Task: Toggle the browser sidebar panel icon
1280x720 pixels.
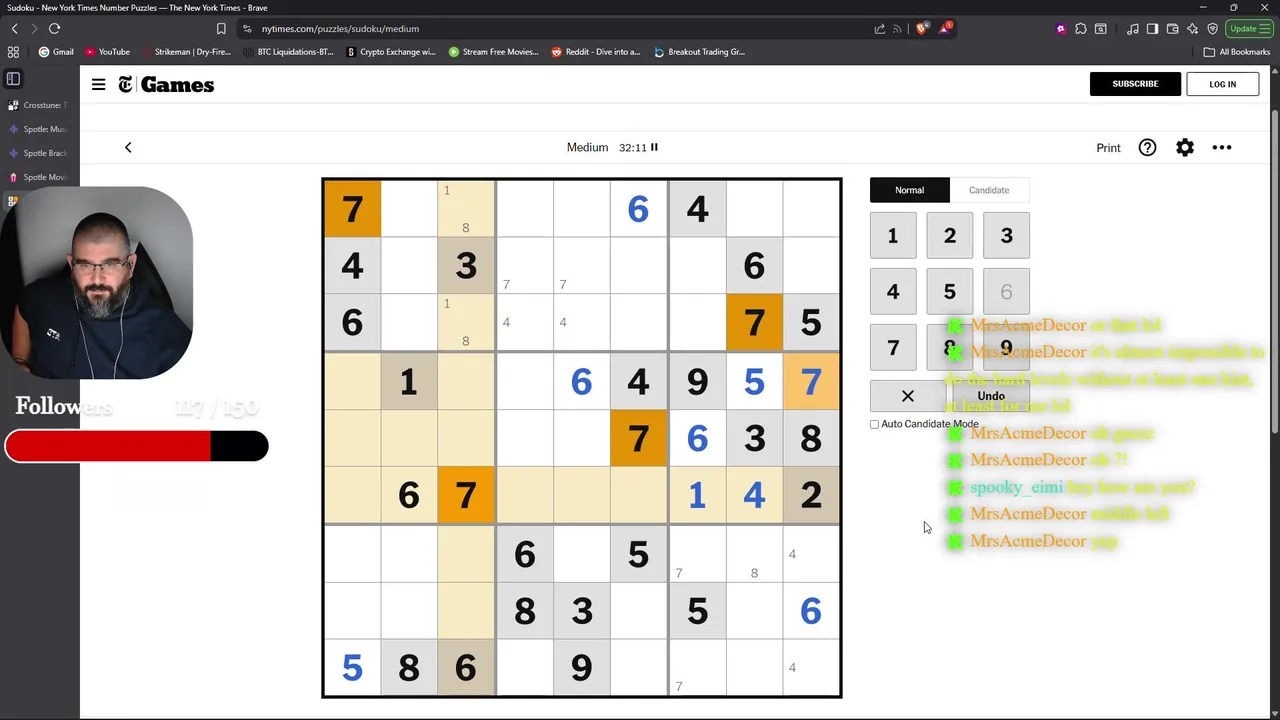Action: (x=1153, y=29)
